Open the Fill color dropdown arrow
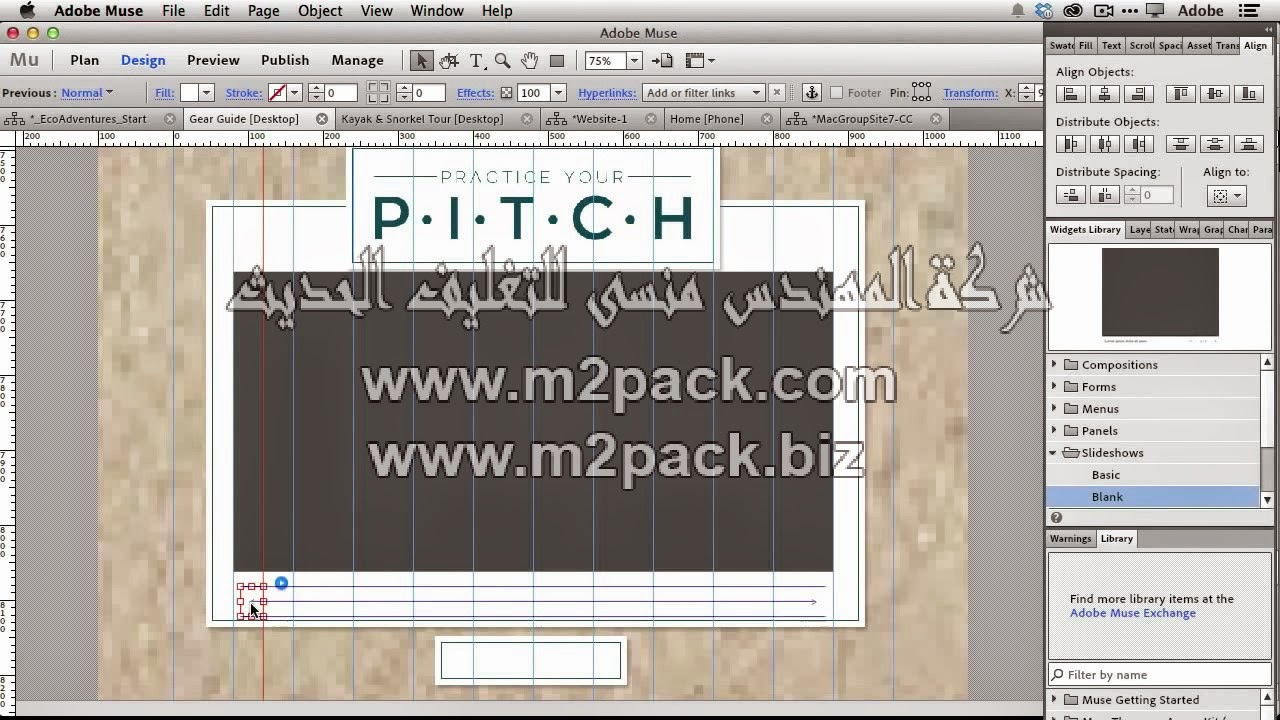The width and height of the screenshot is (1280, 720). click(206, 93)
